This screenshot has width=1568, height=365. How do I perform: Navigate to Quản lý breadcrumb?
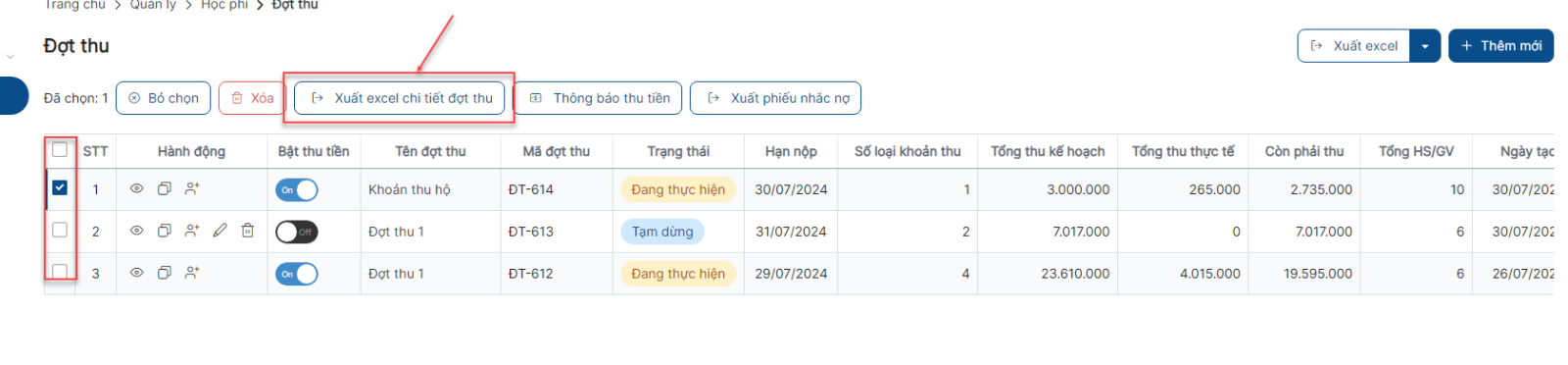pyautogui.click(x=153, y=5)
